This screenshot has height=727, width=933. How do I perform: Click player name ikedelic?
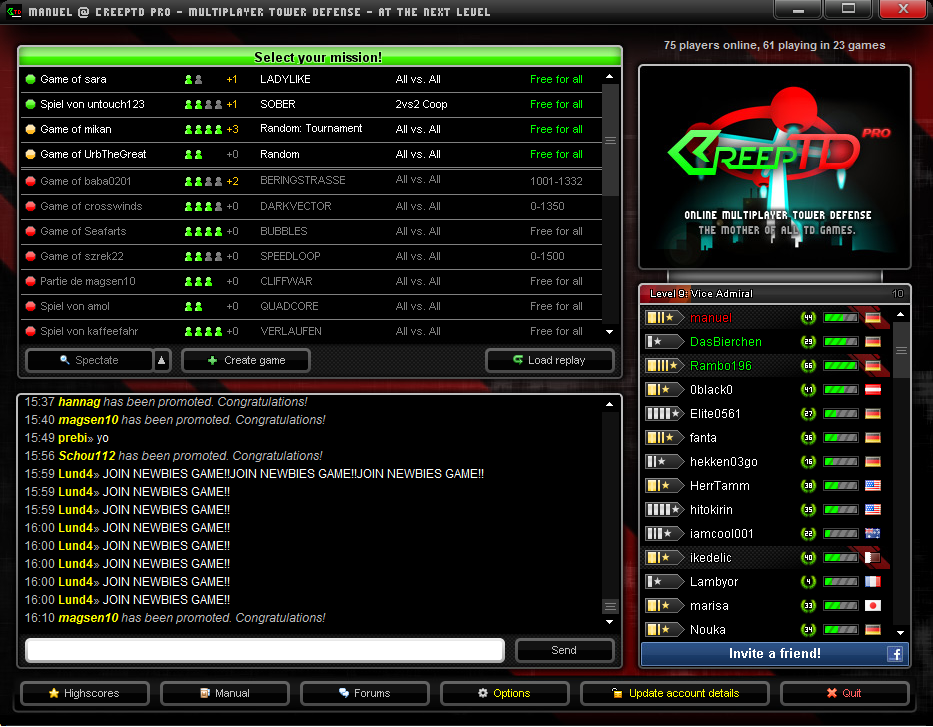710,557
